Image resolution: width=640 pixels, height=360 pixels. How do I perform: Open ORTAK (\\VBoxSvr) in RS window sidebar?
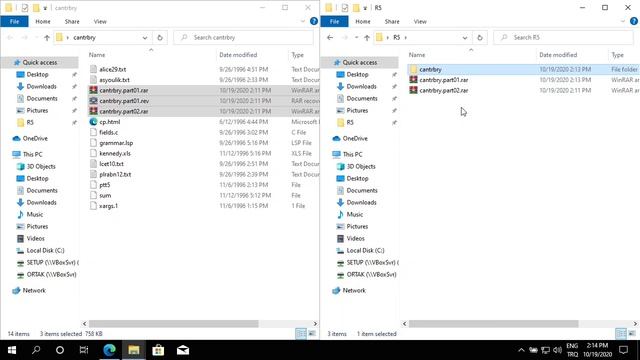click(371, 275)
